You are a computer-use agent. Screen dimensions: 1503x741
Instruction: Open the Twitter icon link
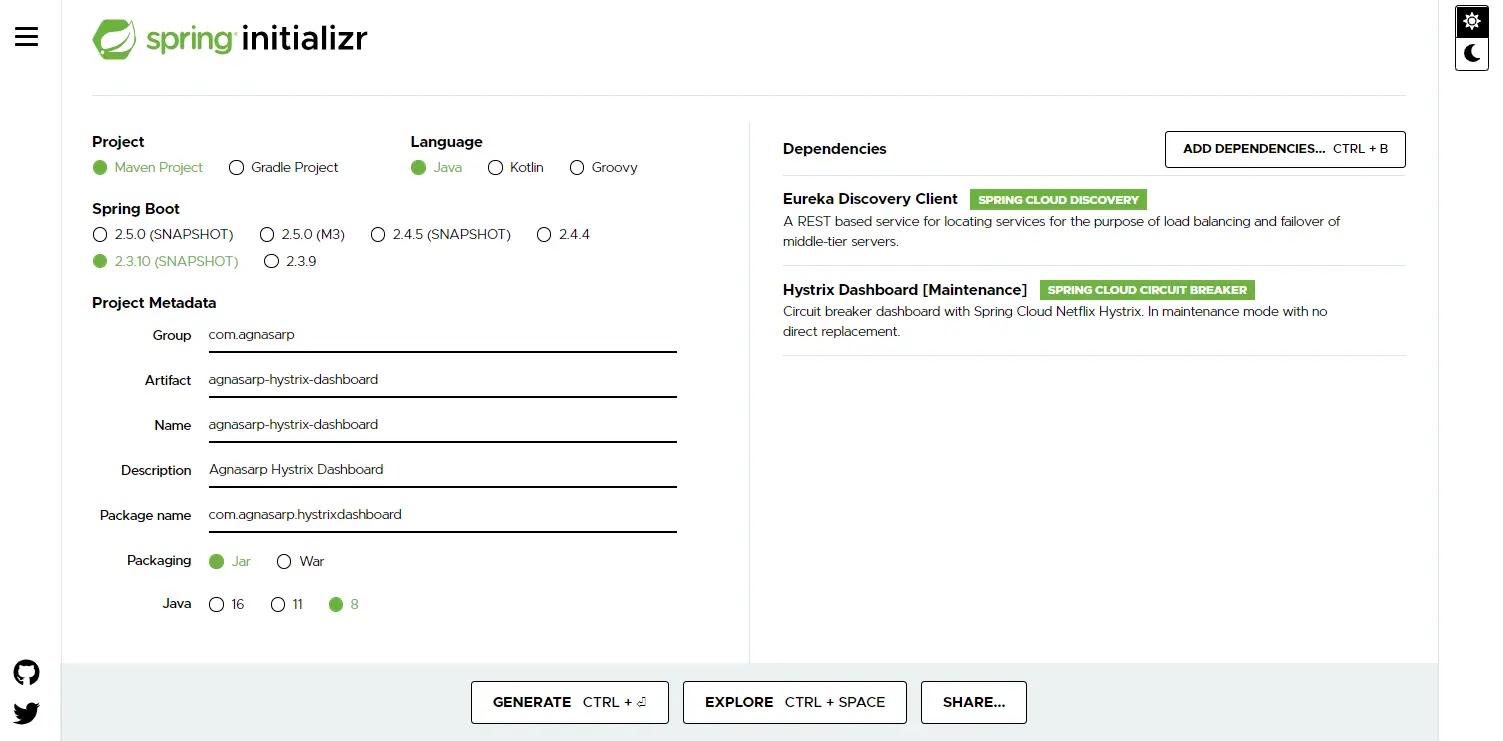(x=27, y=713)
